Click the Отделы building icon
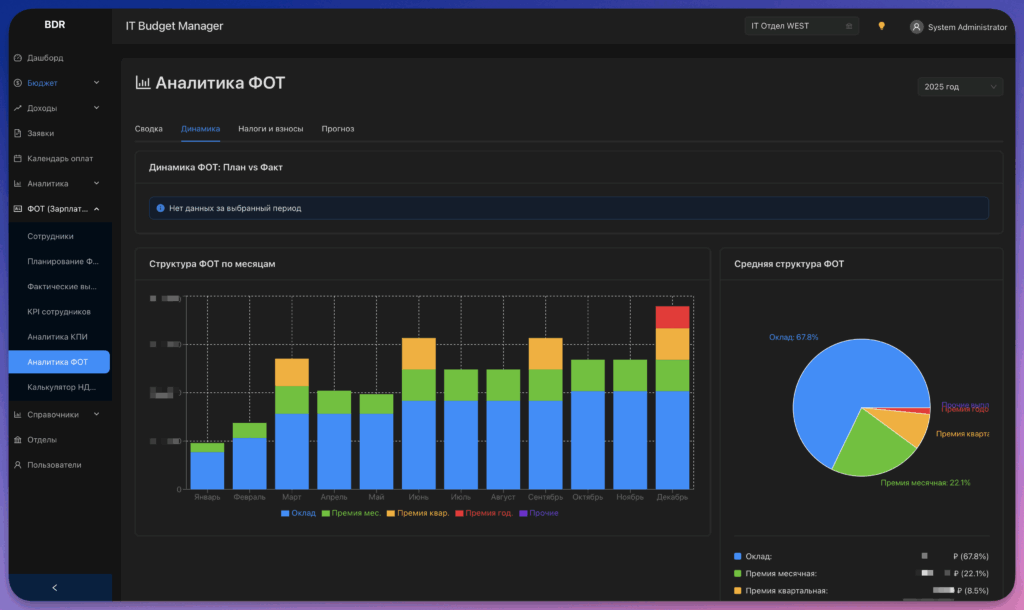The image size is (1024, 610). point(18,440)
